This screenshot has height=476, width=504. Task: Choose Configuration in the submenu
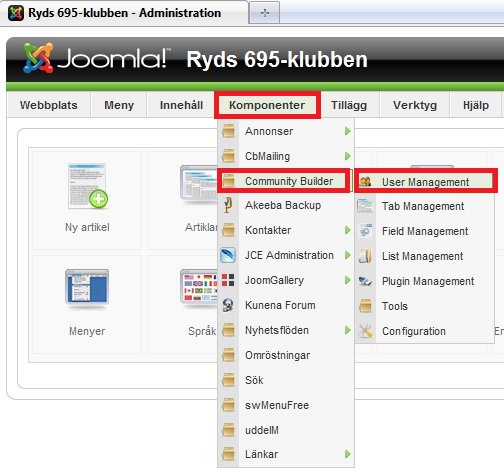point(424,331)
